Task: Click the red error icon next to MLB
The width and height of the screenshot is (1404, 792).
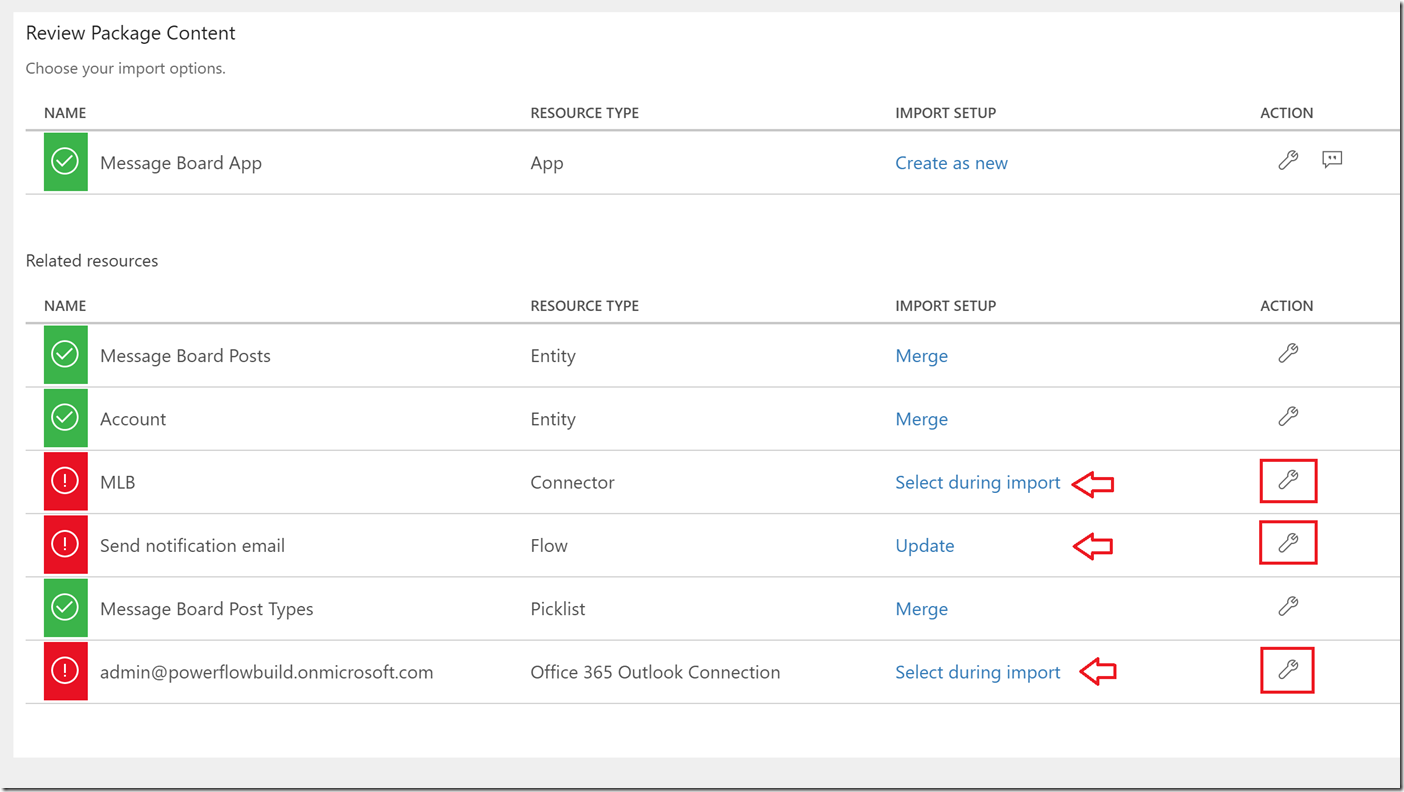Action: tap(65, 481)
